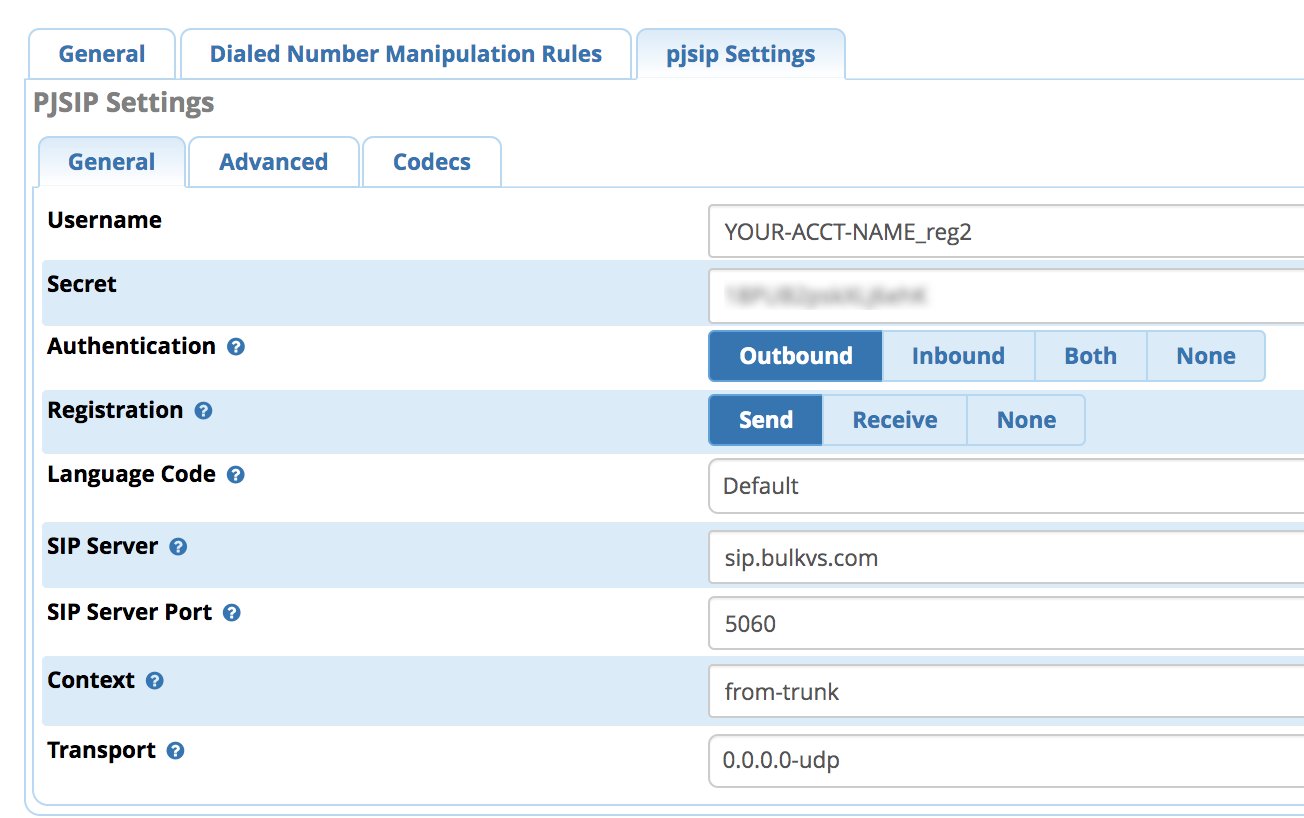Show Context help icon
Image resolution: width=1304 pixels, height=818 pixels.
coord(154,681)
